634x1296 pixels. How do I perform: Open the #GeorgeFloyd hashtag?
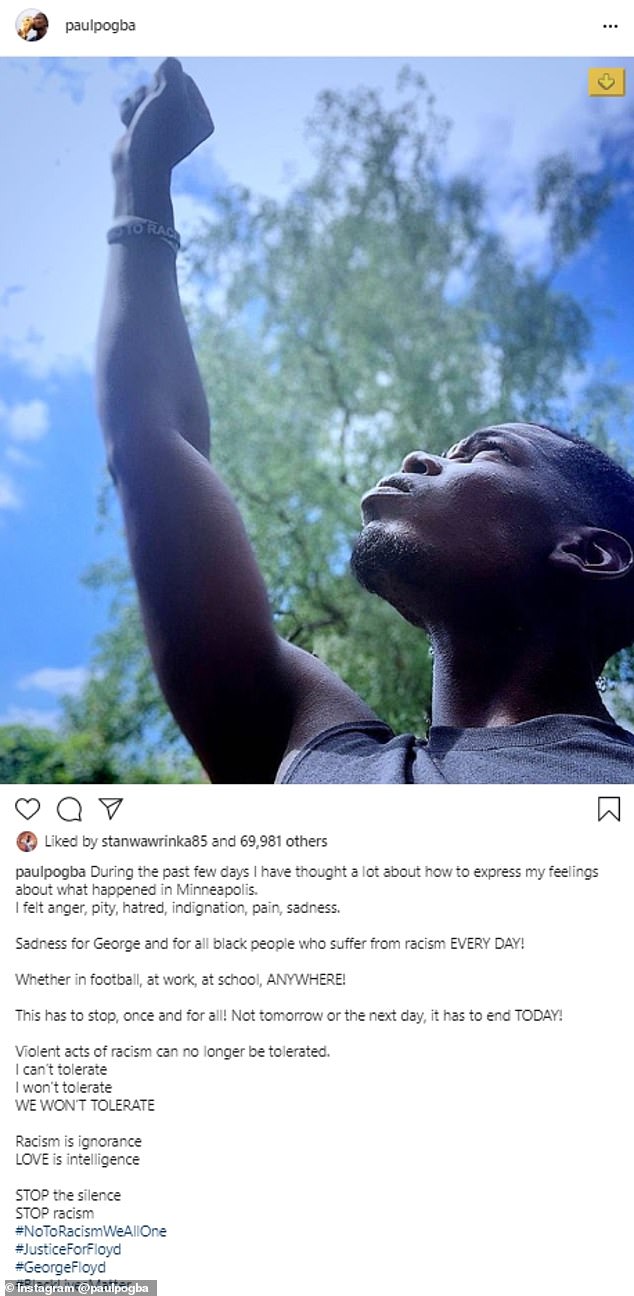tap(60, 1267)
